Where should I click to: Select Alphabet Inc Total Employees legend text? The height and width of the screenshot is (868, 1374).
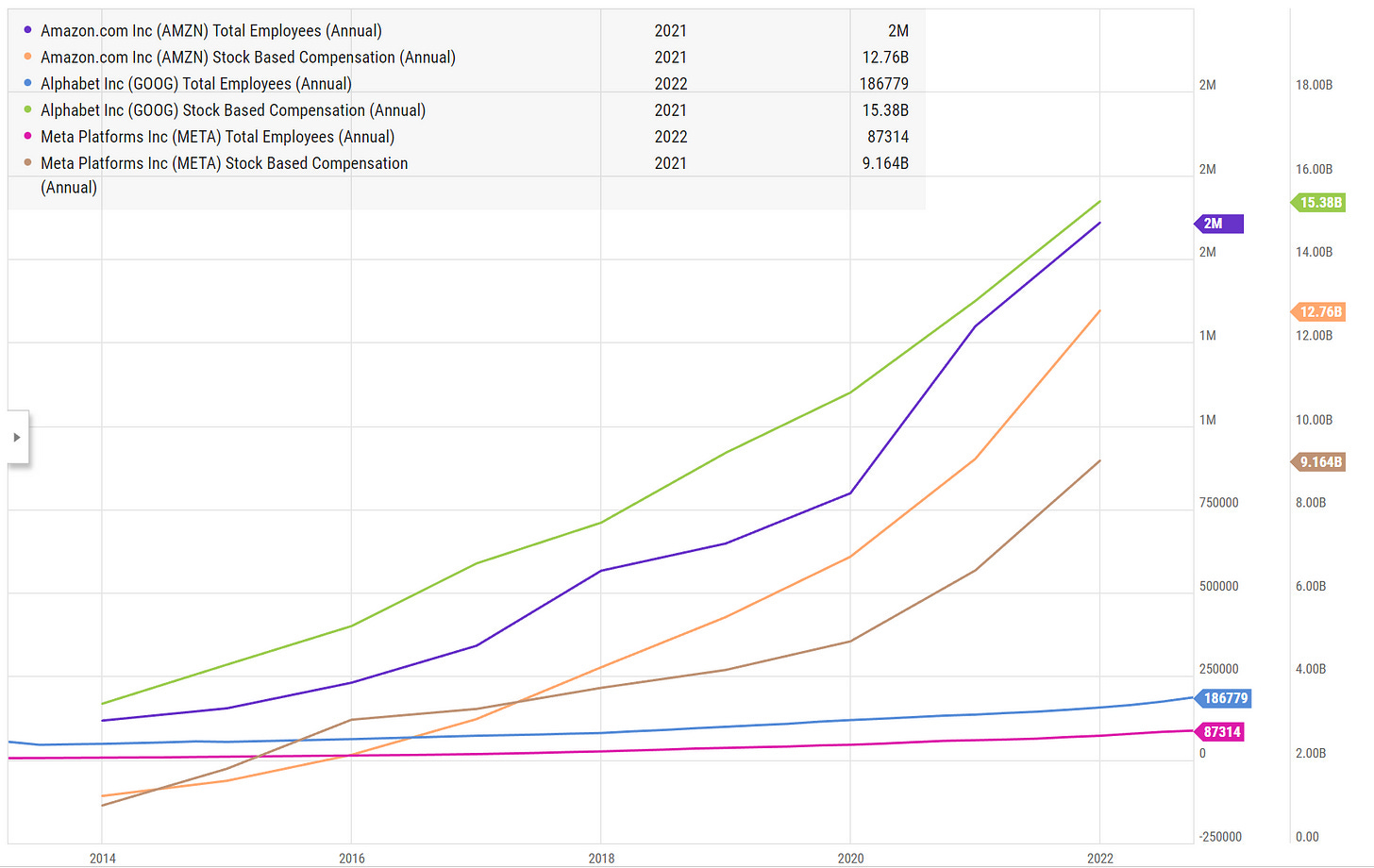tap(196, 84)
